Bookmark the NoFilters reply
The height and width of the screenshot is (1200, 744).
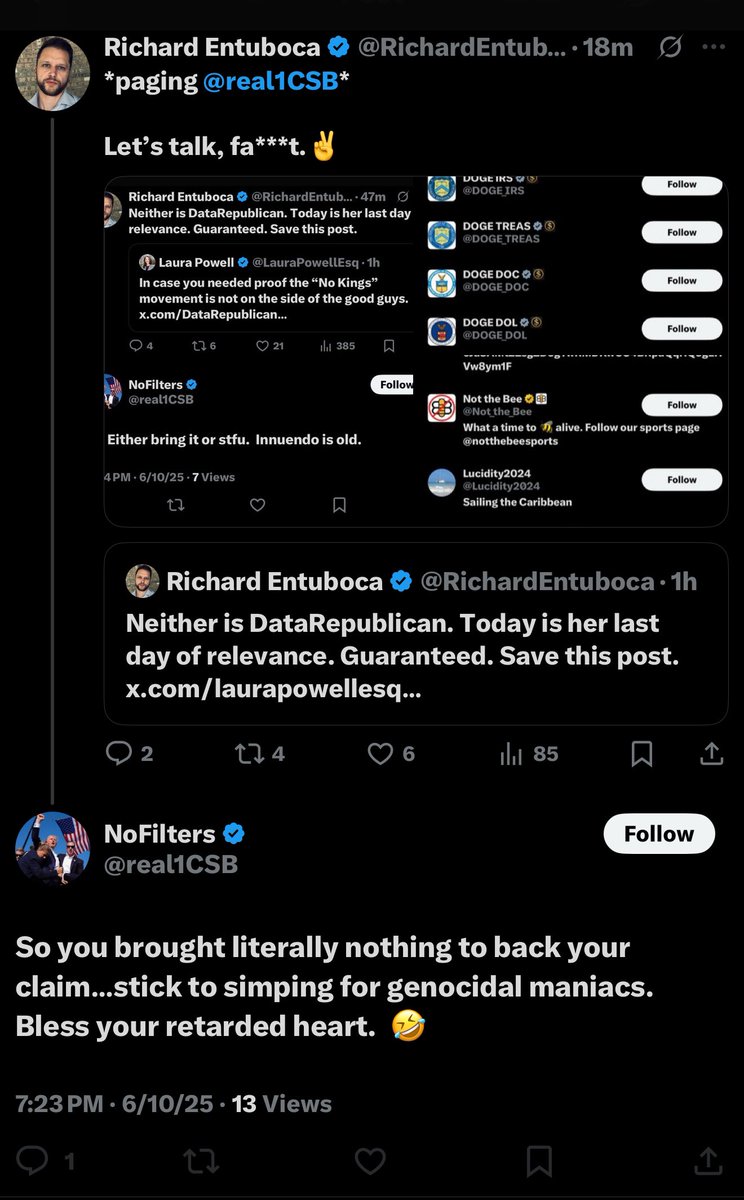[x=539, y=1160]
